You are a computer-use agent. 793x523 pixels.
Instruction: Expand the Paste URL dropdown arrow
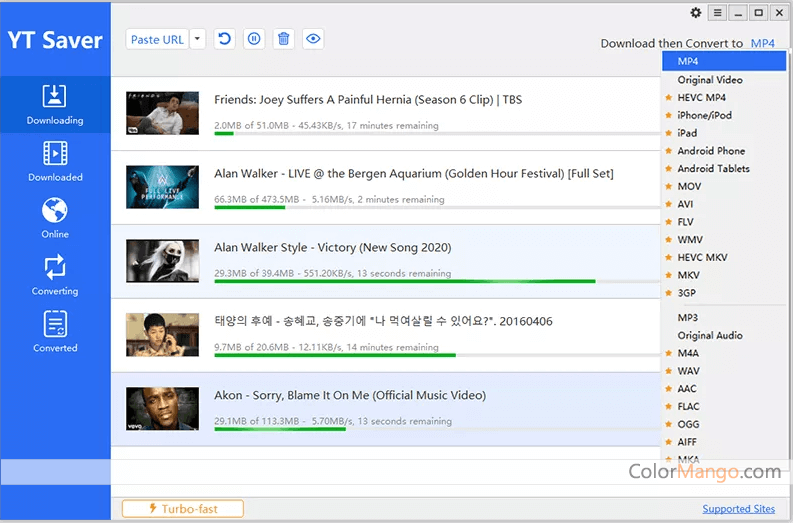click(x=198, y=39)
